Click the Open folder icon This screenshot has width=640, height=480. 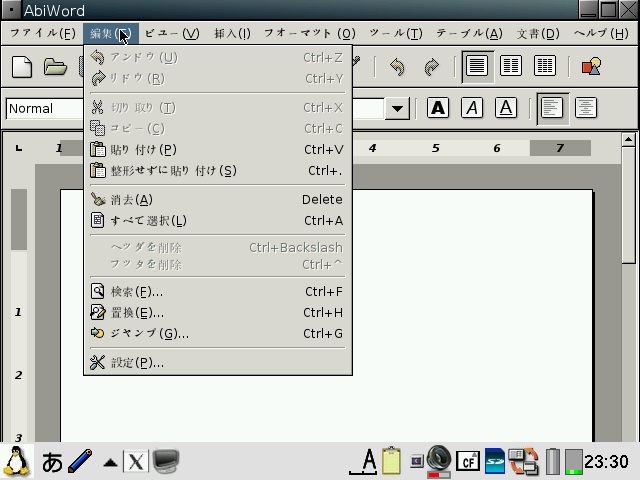(x=55, y=67)
